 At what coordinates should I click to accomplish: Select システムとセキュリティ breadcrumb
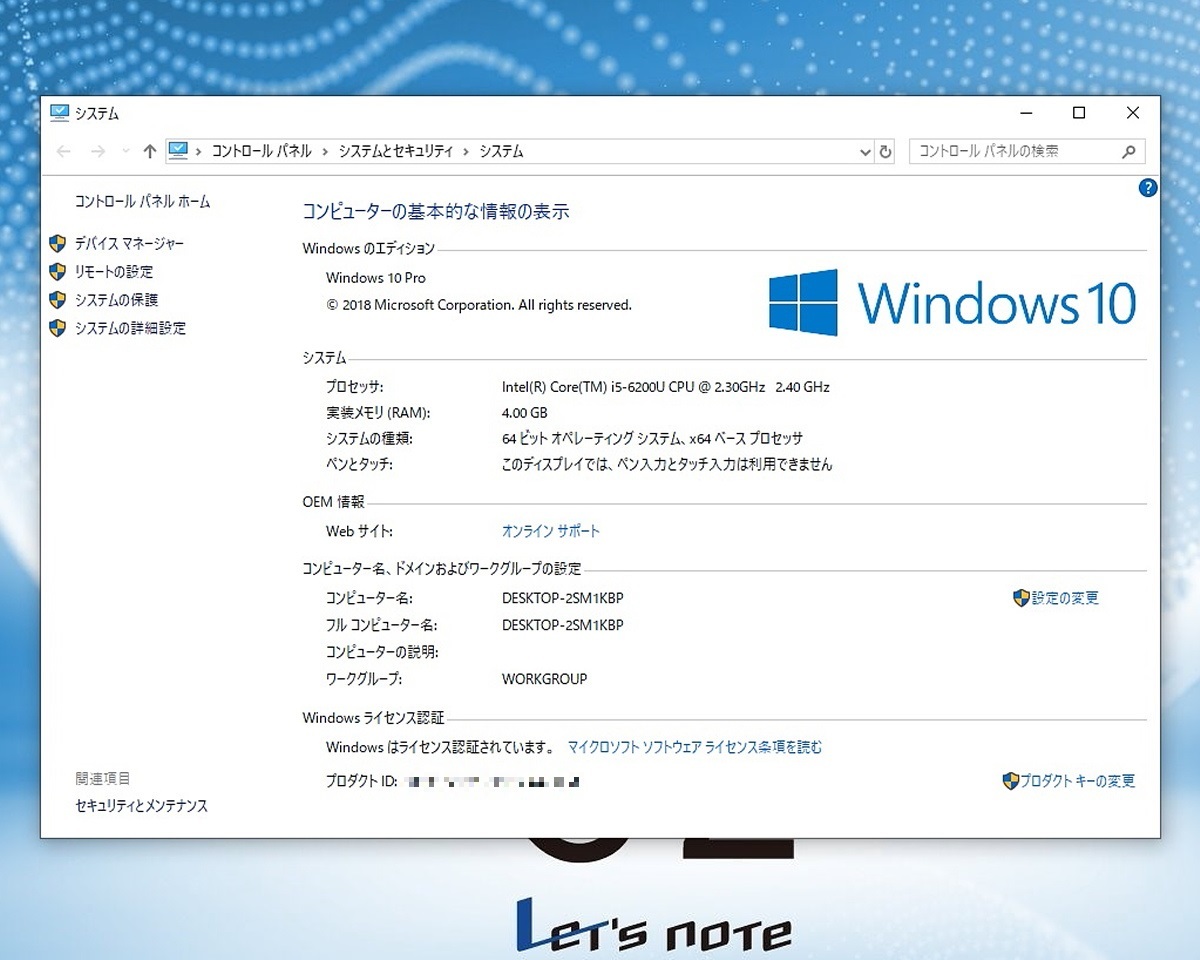[x=396, y=151]
